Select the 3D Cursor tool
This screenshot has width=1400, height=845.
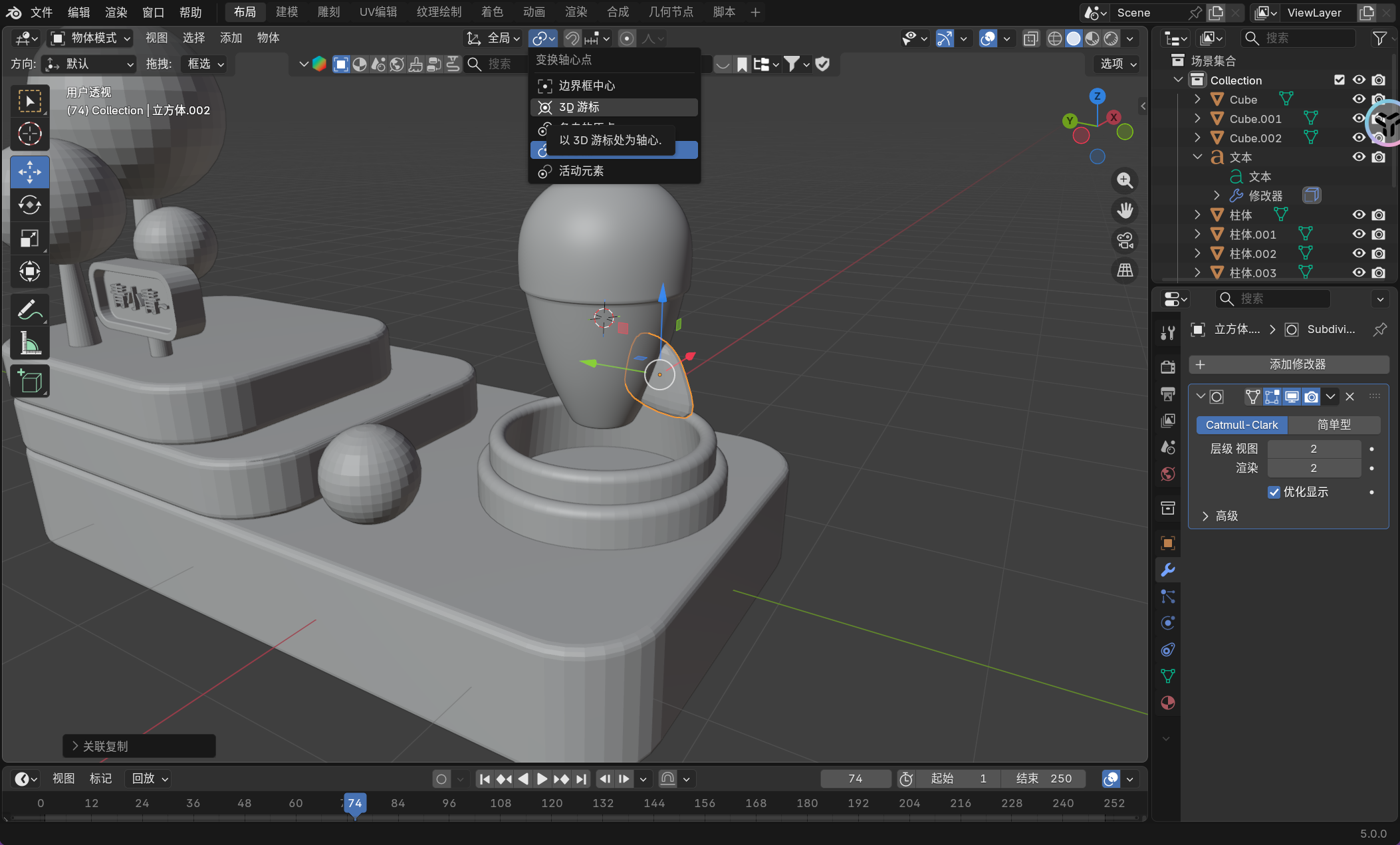pyautogui.click(x=29, y=134)
